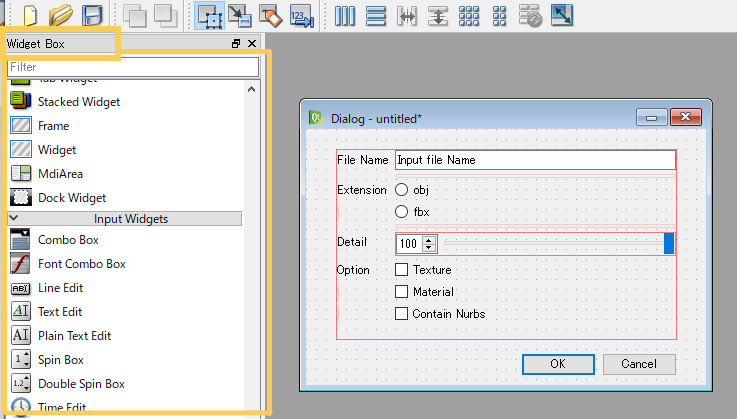
Task: Click the Widget Box Filter field
Action: click(x=133, y=67)
